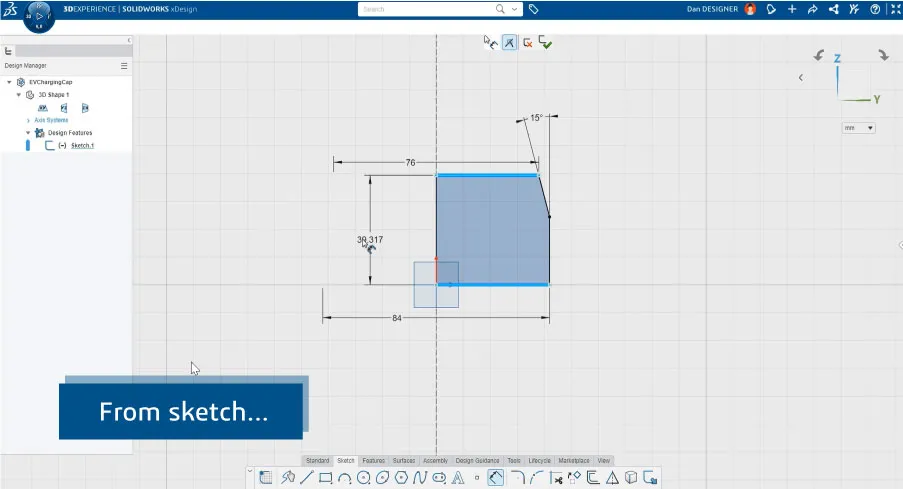The image size is (903, 489).
Task: Rotate view with right curved arrow
Action: coord(883,55)
